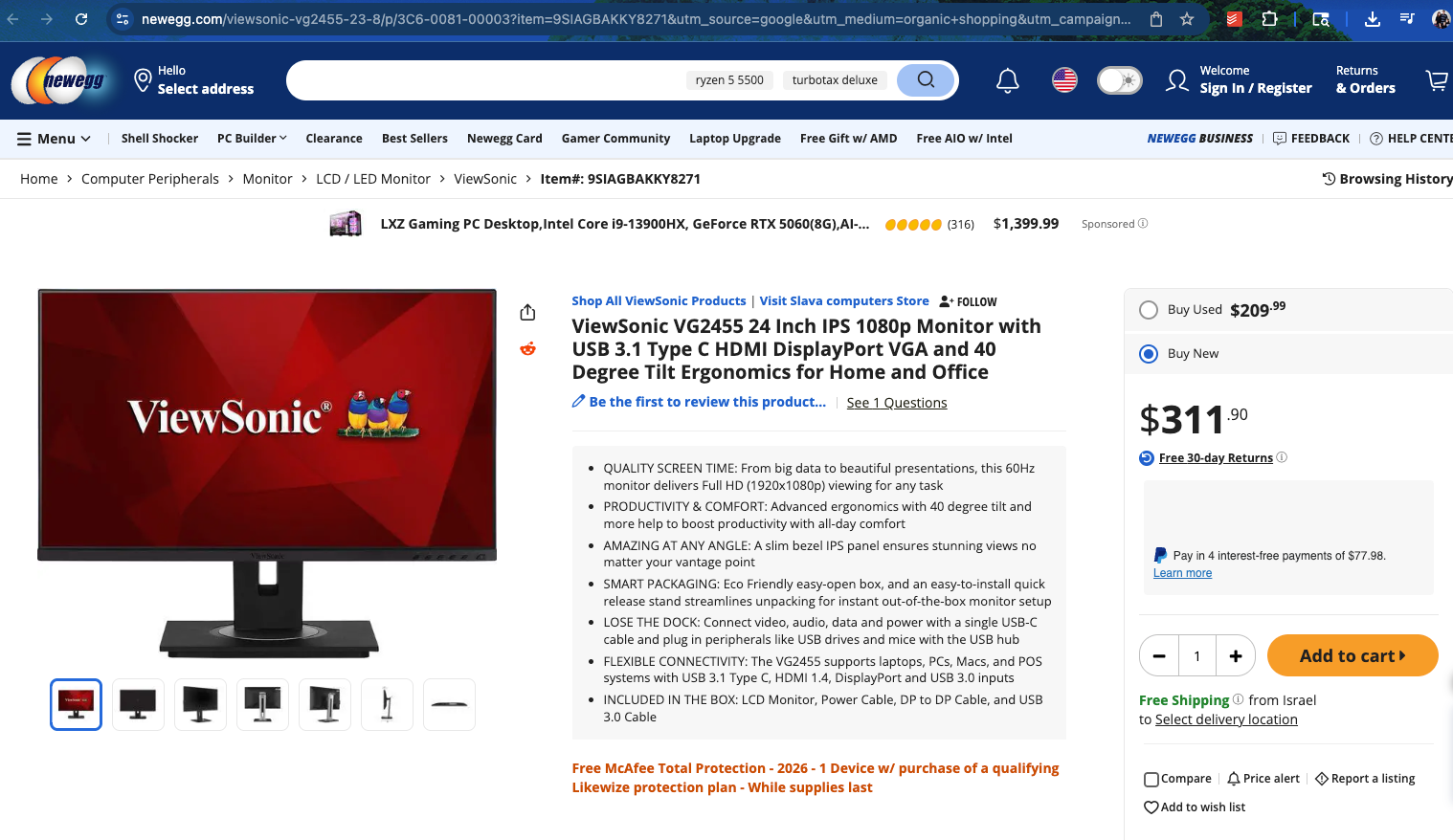The height and width of the screenshot is (840, 1453).
Task: Click the notification bell icon
Action: (x=1007, y=80)
